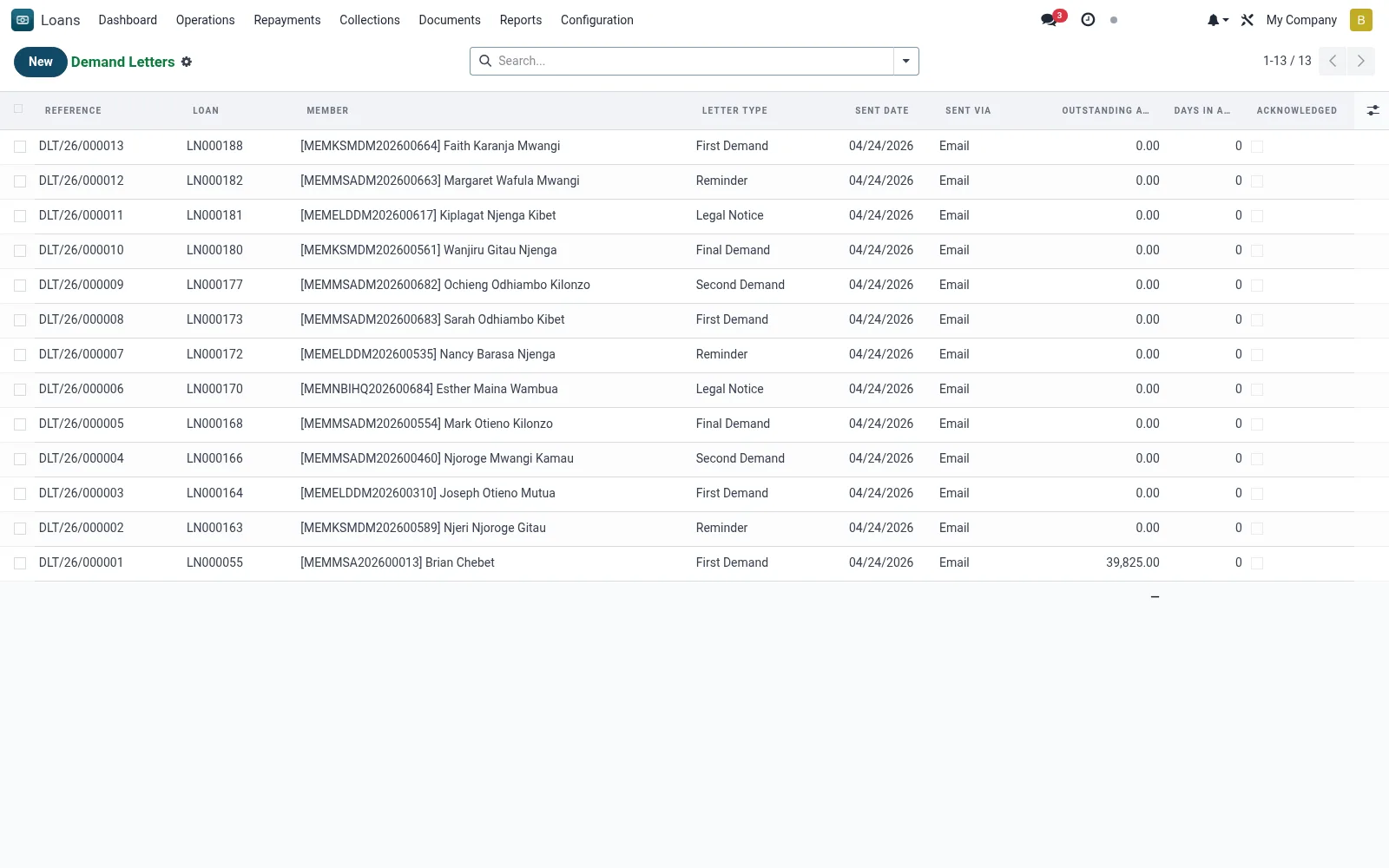Click the Demand Letters gear settings icon
Image resolution: width=1389 pixels, height=868 pixels.
187,62
